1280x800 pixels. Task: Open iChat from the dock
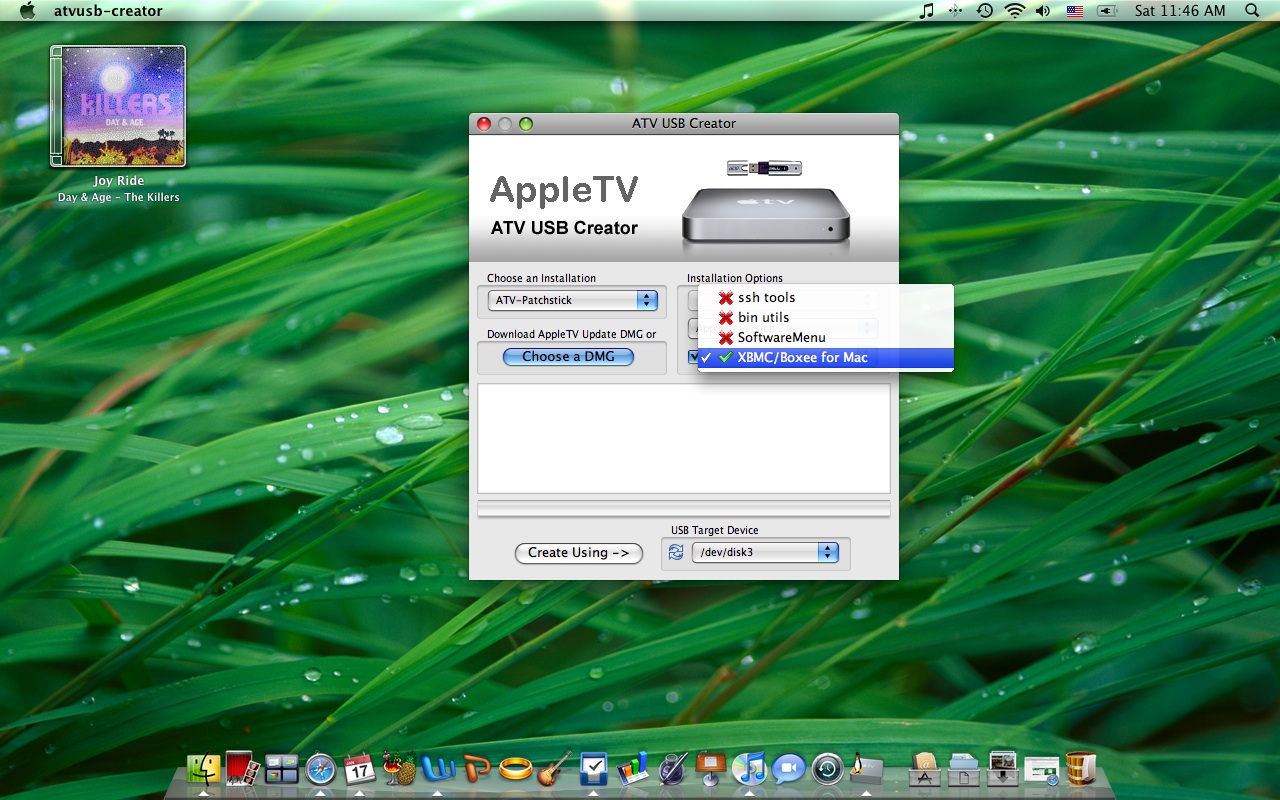[788, 768]
